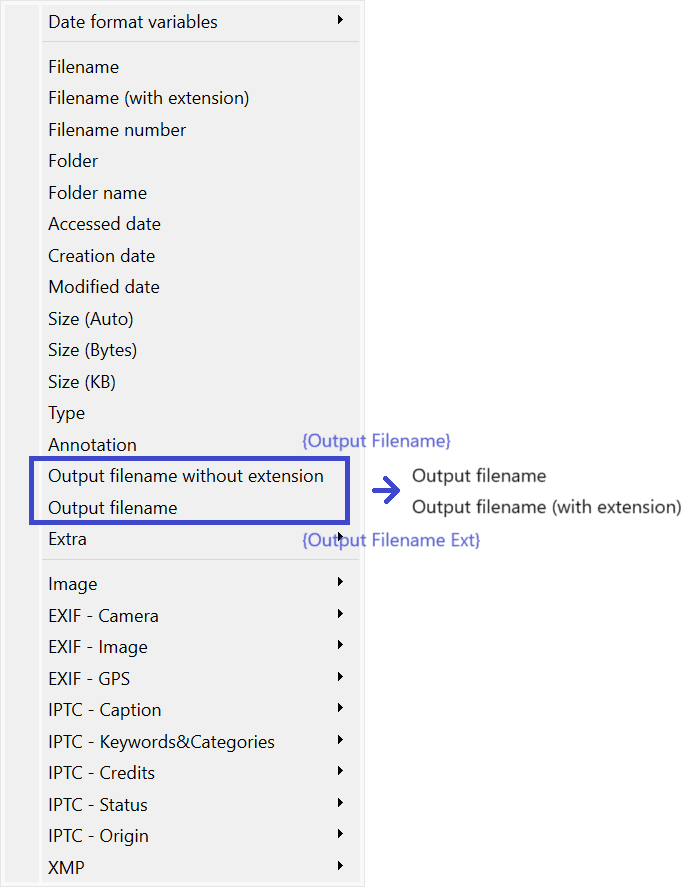The width and height of the screenshot is (696, 887).
Task: Expand the Date format variables submenu
Action: coord(133,21)
